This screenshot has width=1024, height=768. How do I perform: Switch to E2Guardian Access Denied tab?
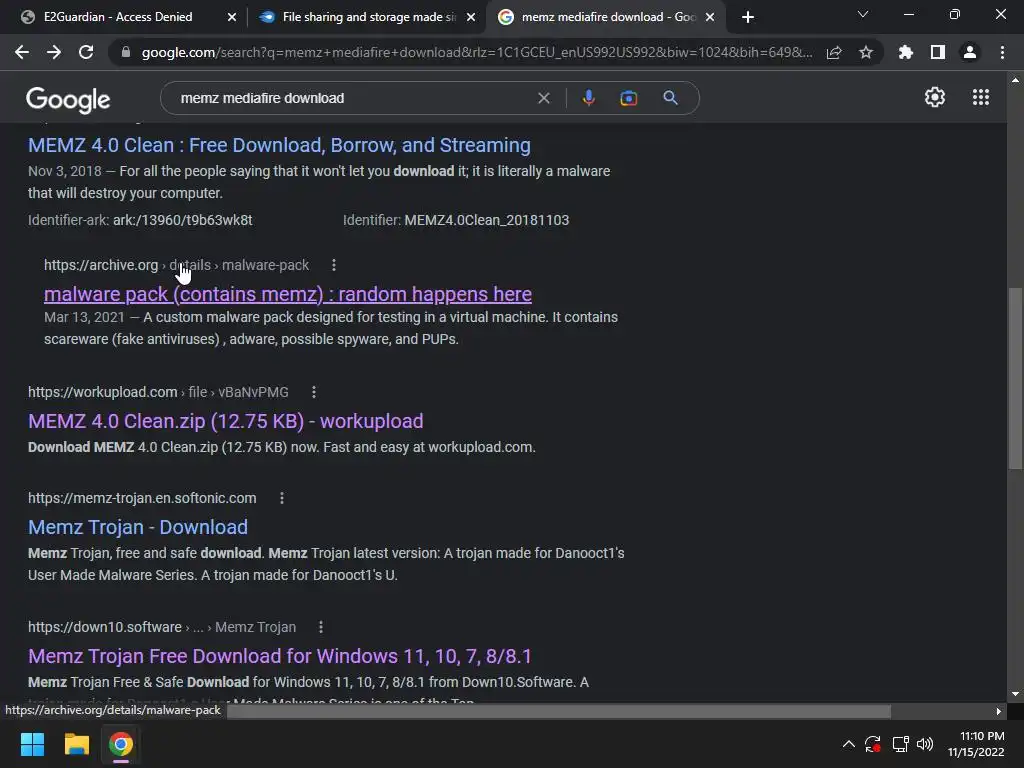click(x=118, y=17)
